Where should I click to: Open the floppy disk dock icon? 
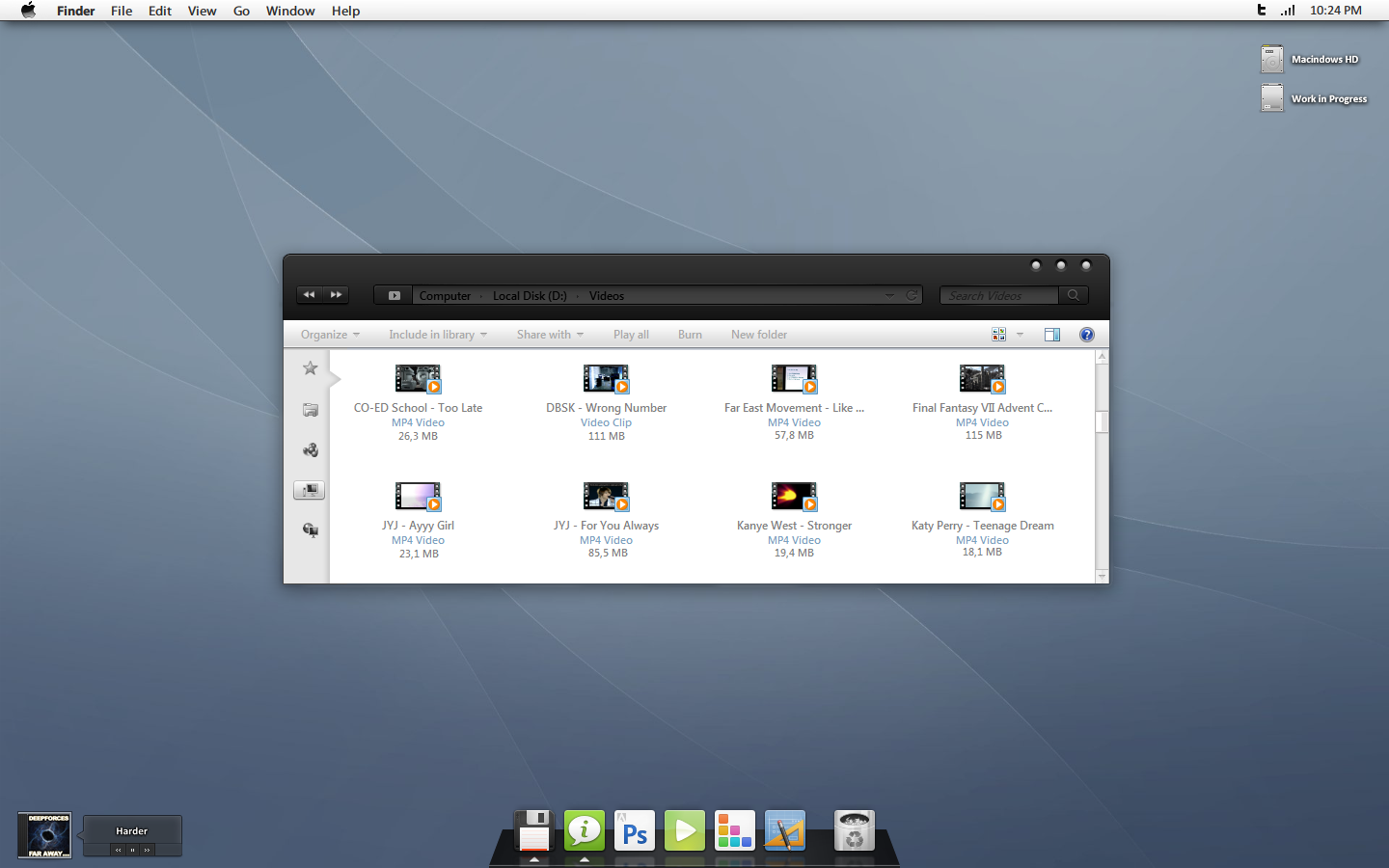pos(533,830)
